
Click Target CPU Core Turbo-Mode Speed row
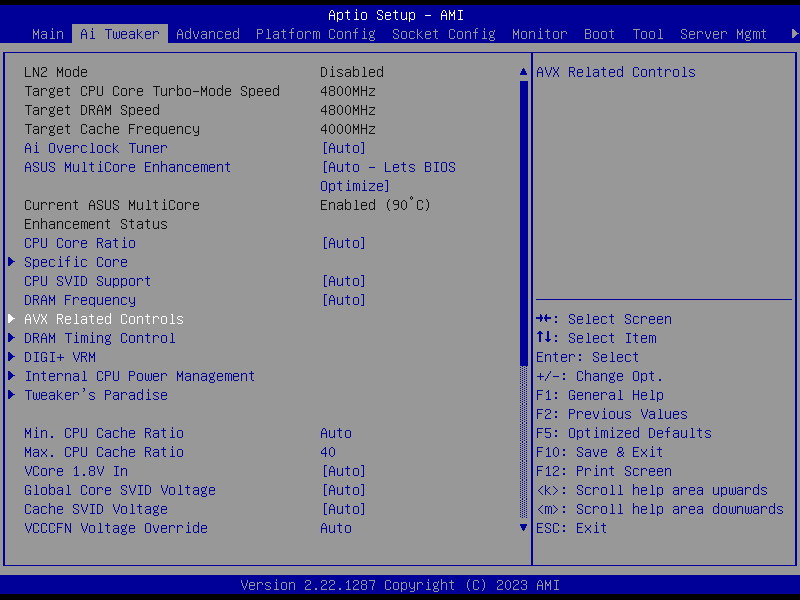tap(200, 91)
